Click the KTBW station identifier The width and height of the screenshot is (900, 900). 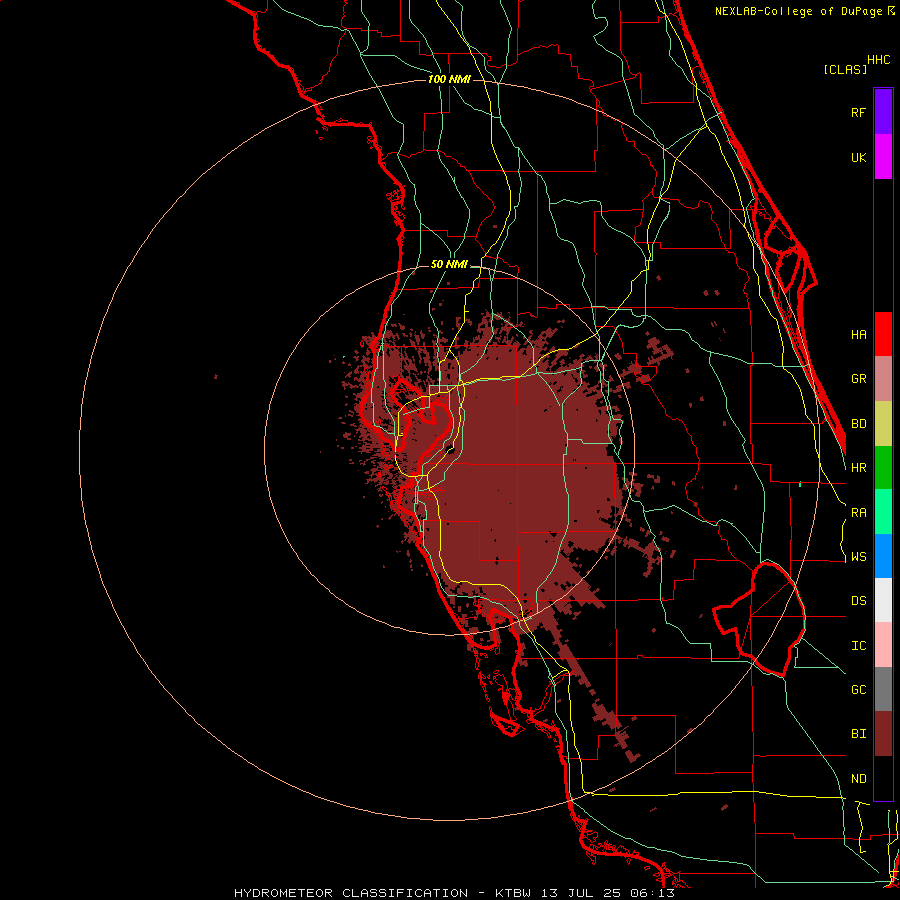(512, 893)
